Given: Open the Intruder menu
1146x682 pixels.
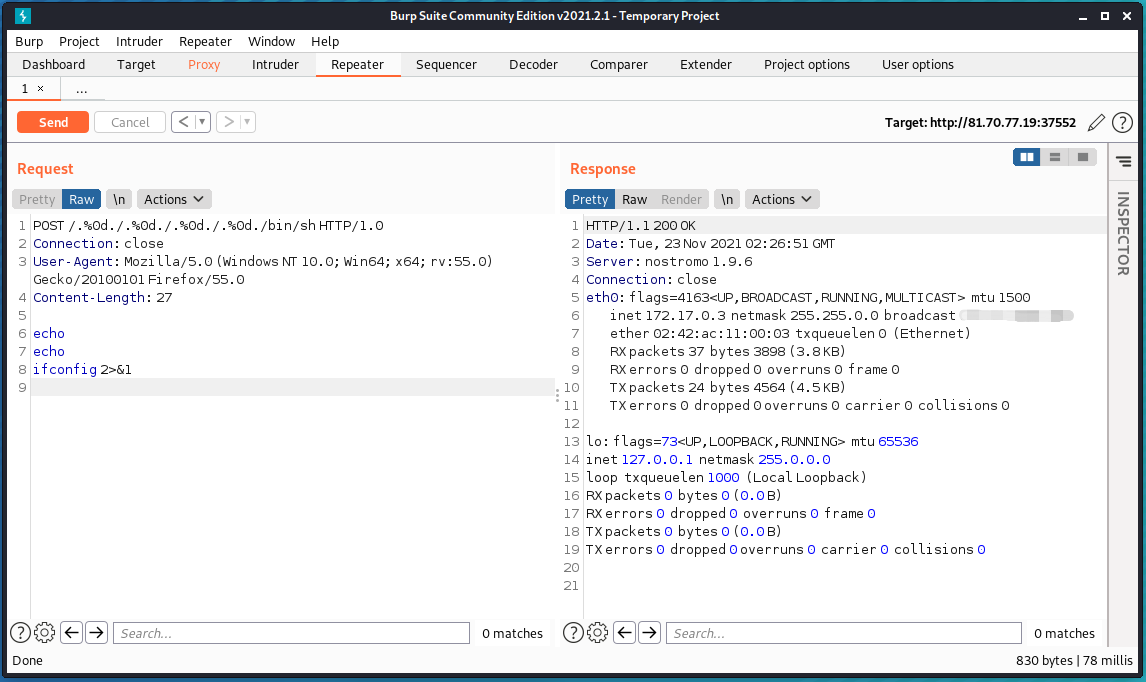Looking at the screenshot, I should coord(139,42).
